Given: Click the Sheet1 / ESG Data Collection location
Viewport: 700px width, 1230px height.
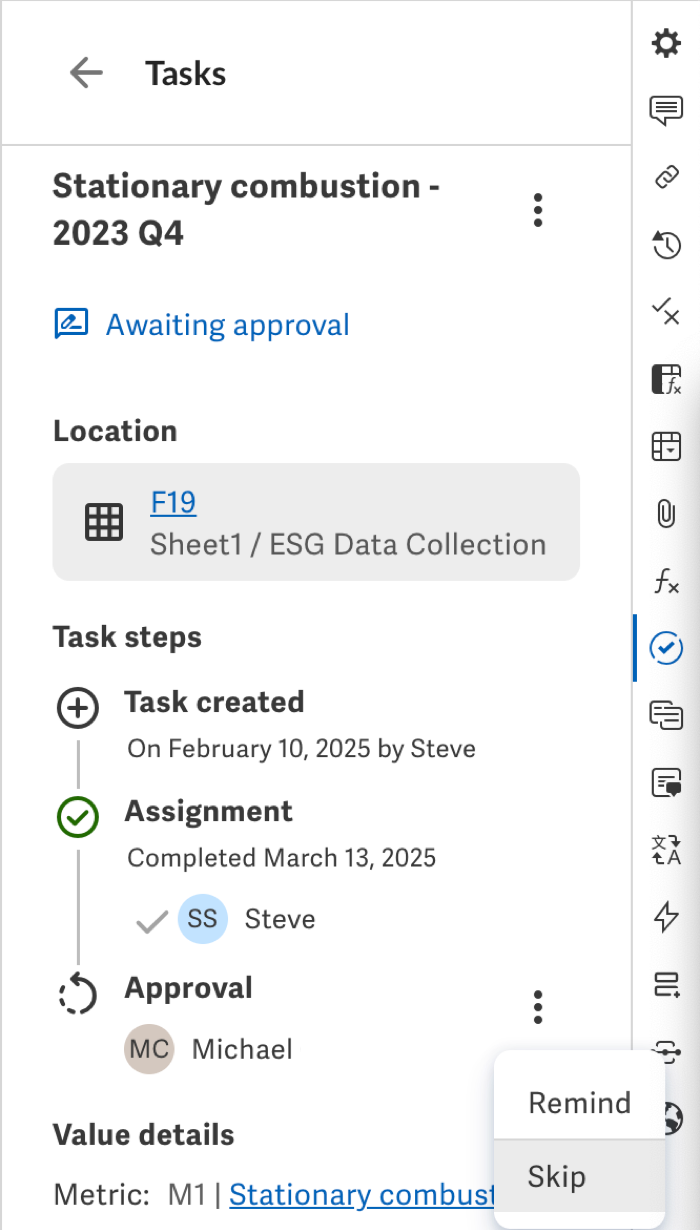Looking at the screenshot, I should coord(348,544).
